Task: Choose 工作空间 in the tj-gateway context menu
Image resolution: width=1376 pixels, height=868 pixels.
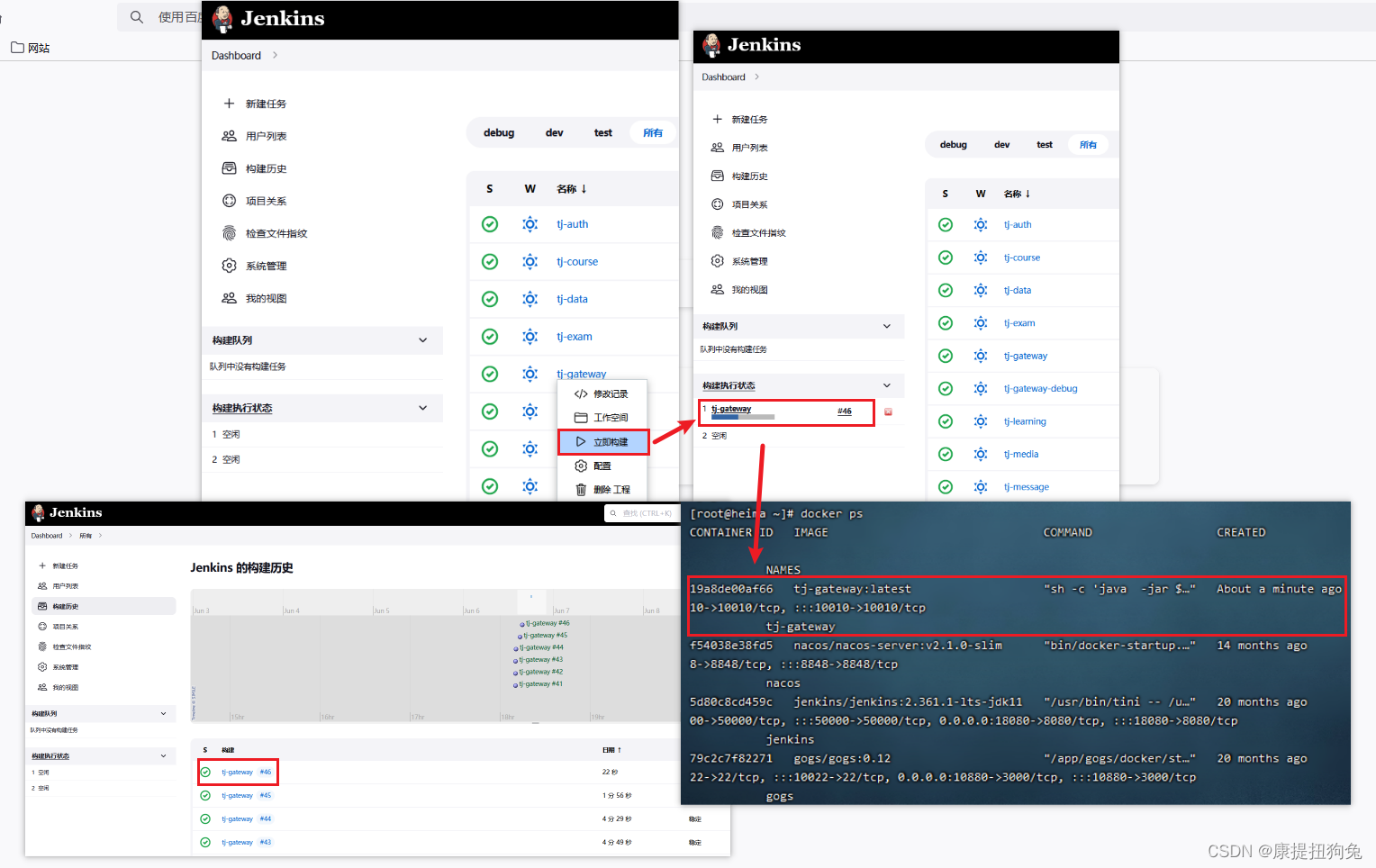Action: click(x=602, y=418)
